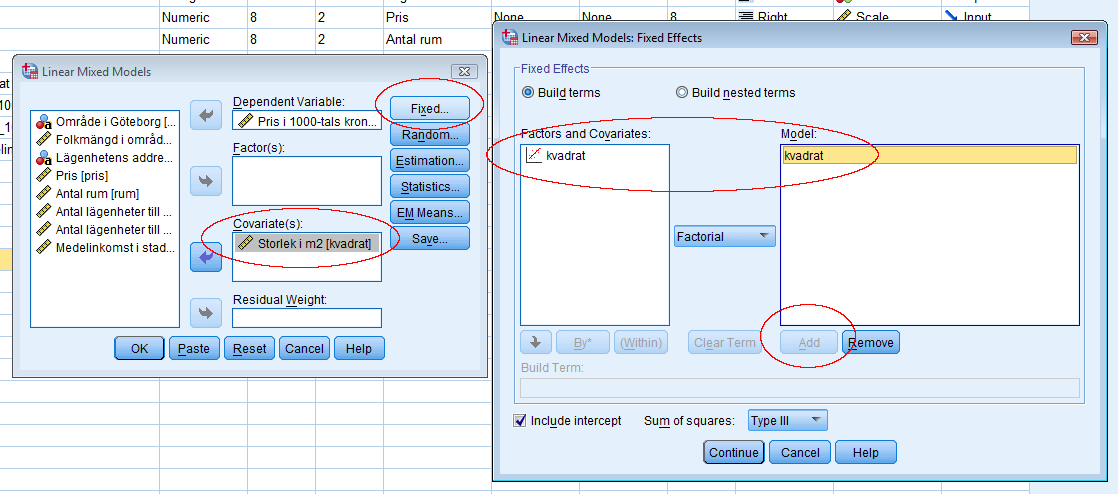Close the Fixed Effects dialog window
Viewport: 1118px width, 494px height.
[1083, 38]
